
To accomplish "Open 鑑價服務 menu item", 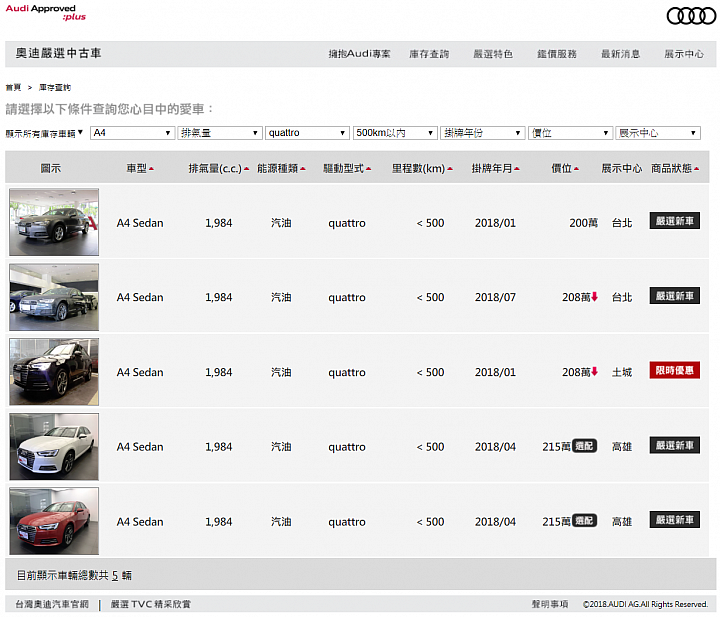I will [557, 54].
